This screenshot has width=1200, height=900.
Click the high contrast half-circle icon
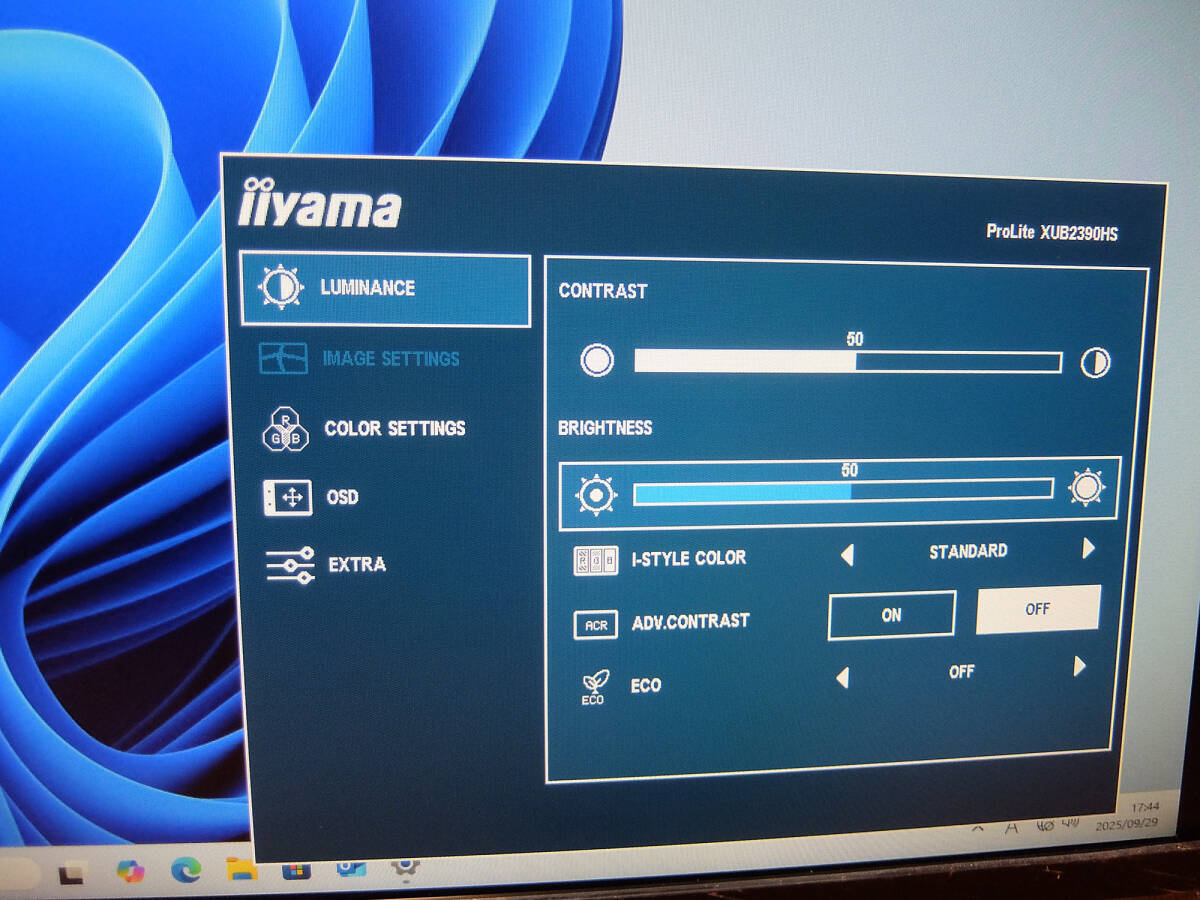(x=1096, y=362)
